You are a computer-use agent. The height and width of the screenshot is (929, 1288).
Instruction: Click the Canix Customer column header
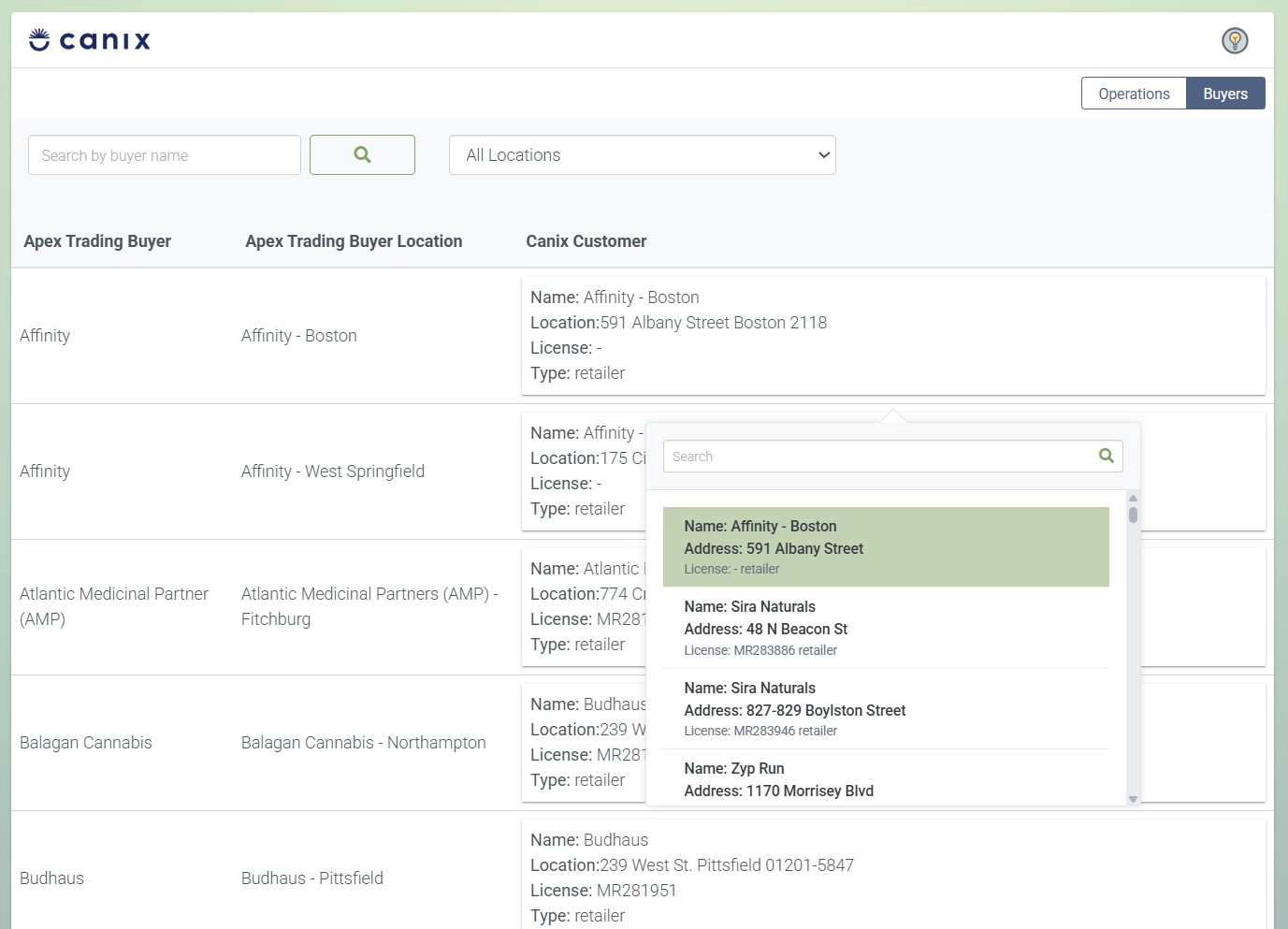[x=586, y=241]
